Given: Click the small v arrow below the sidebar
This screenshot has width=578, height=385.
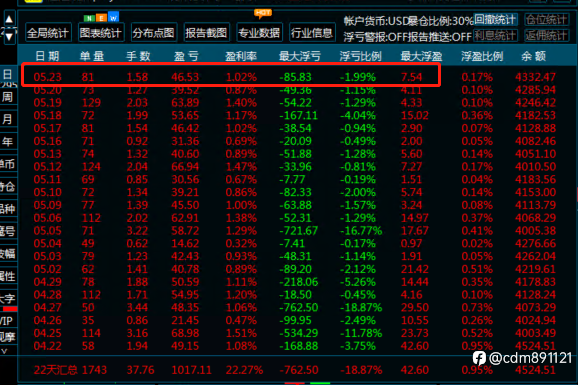Looking at the screenshot, I should point(4,351).
